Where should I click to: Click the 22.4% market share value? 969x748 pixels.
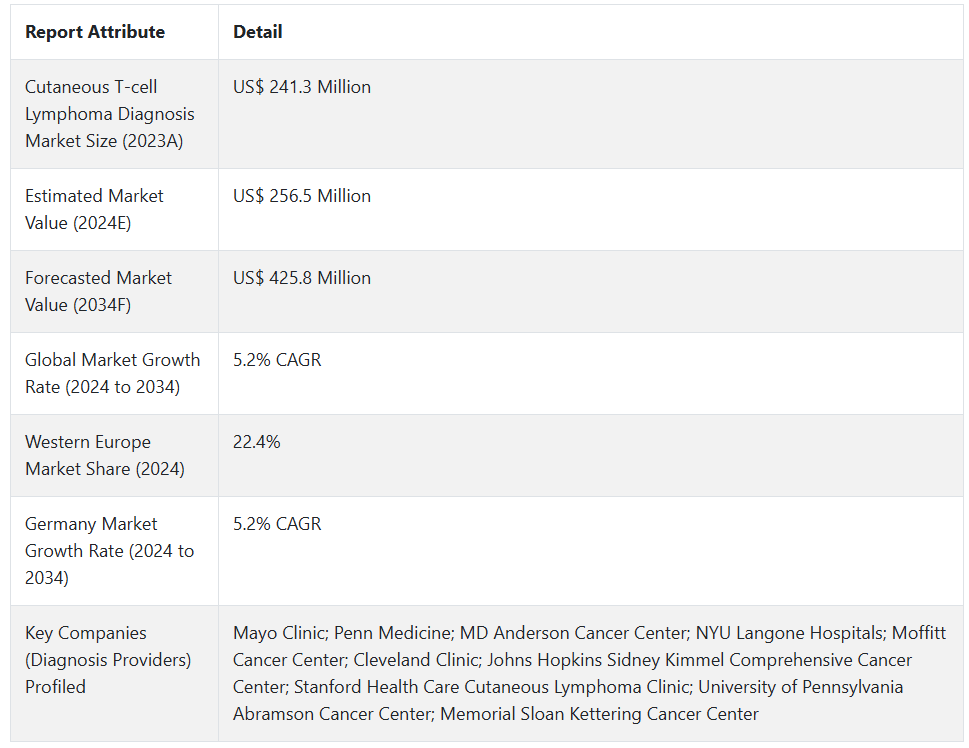257,442
